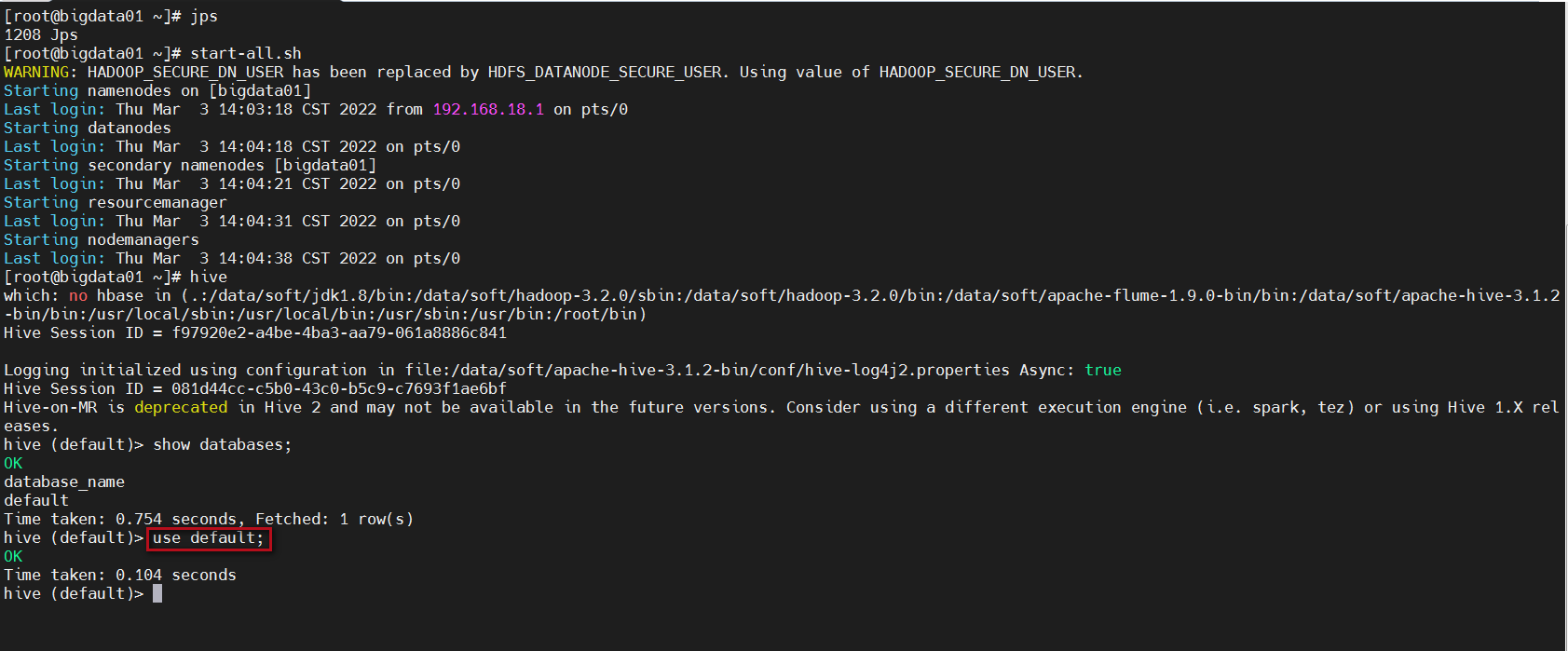Click the 'show databases;' command
Screen dimensions: 1568x651
point(223,445)
